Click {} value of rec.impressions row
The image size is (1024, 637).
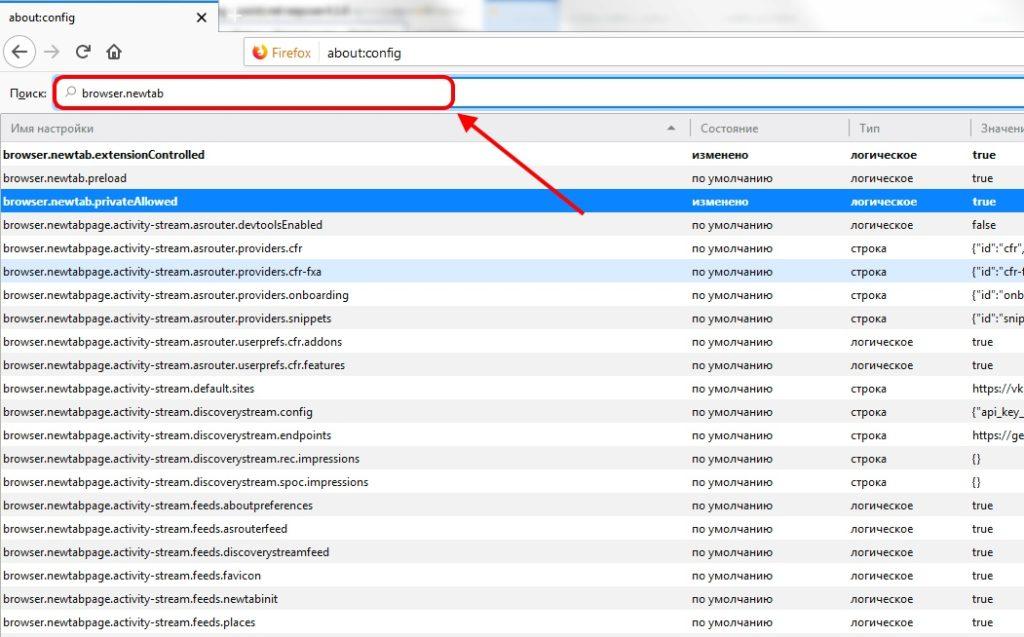click(x=976, y=459)
